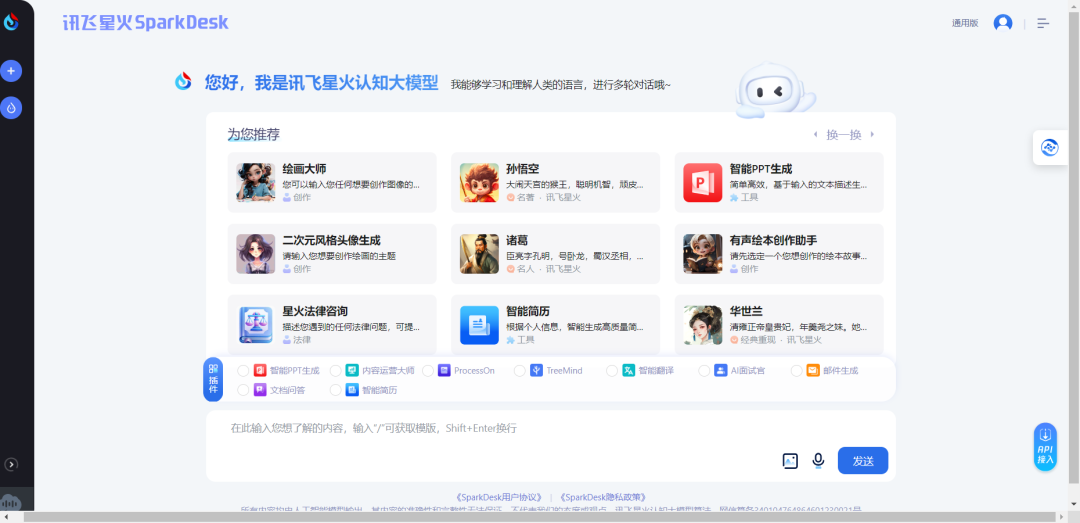
Task: Activate the microphone voice input icon
Action: pos(818,460)
